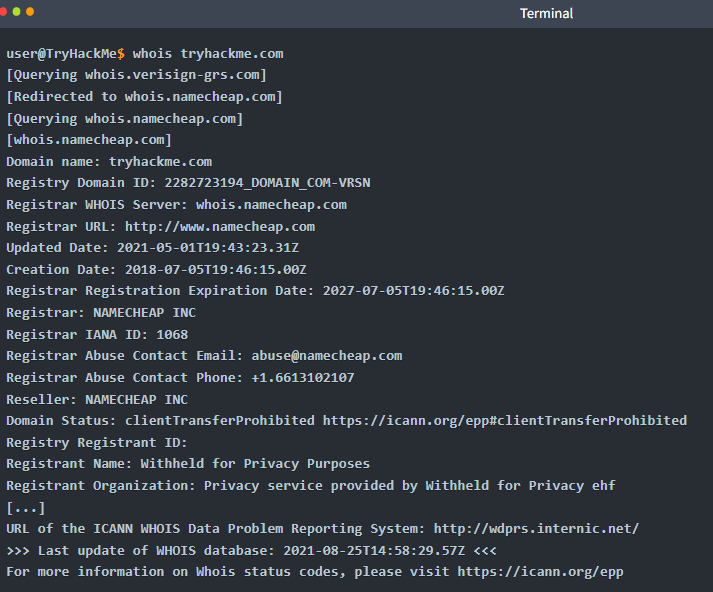Image resolution: width=713 pixels, height=592 pixels.
Task: Click the Registrar IANA ID 1068
Action: (x=172, y=335)
